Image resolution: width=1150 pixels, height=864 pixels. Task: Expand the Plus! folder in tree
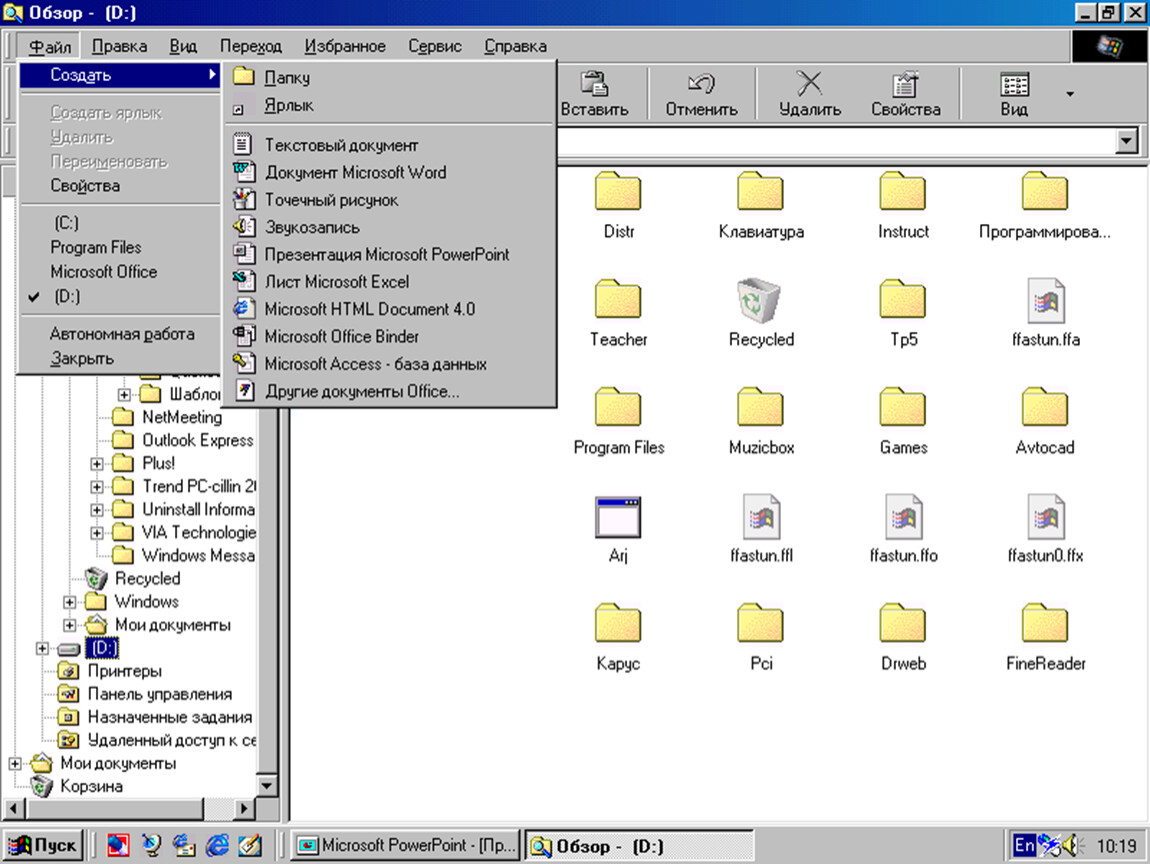[97, 464]
